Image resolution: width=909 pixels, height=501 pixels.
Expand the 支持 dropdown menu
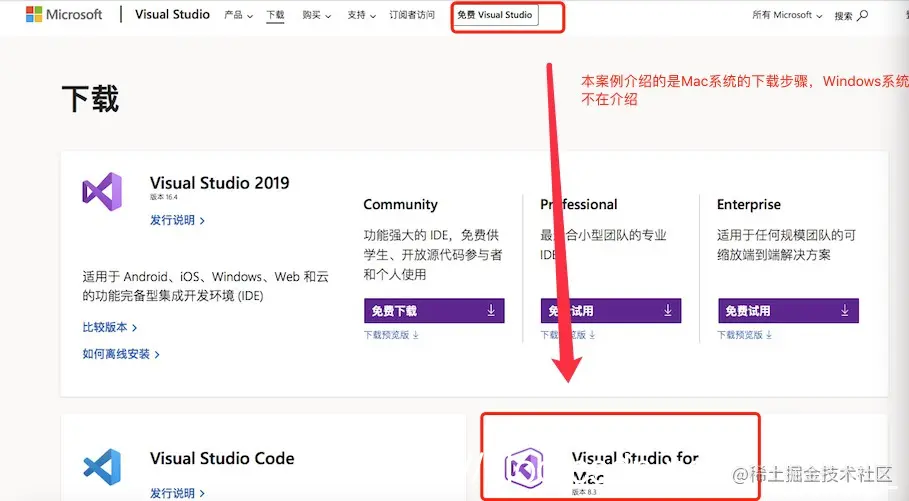coord(362,15)
